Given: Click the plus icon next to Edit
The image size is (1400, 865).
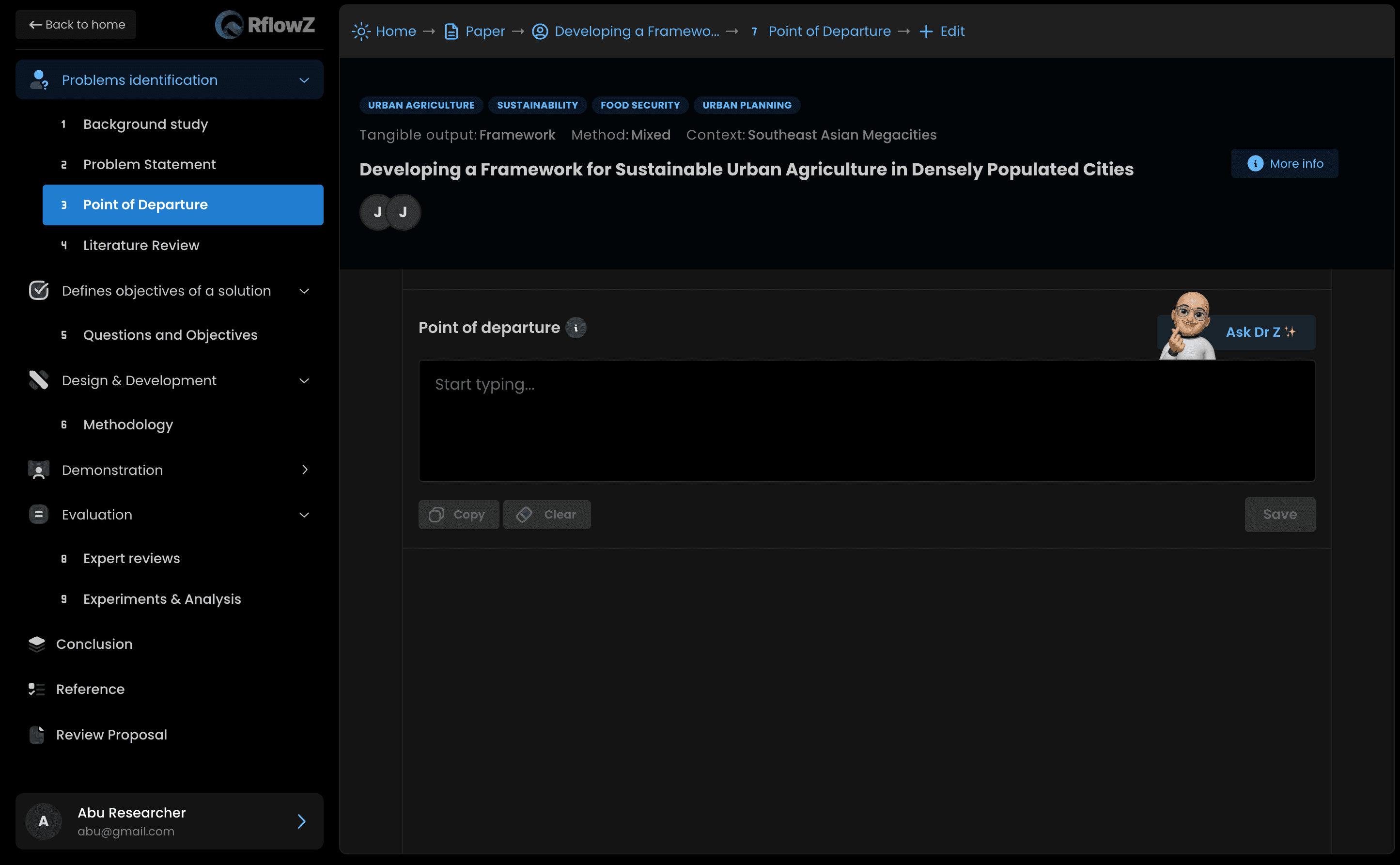Looking at the screenshot, I should (925, 31).
